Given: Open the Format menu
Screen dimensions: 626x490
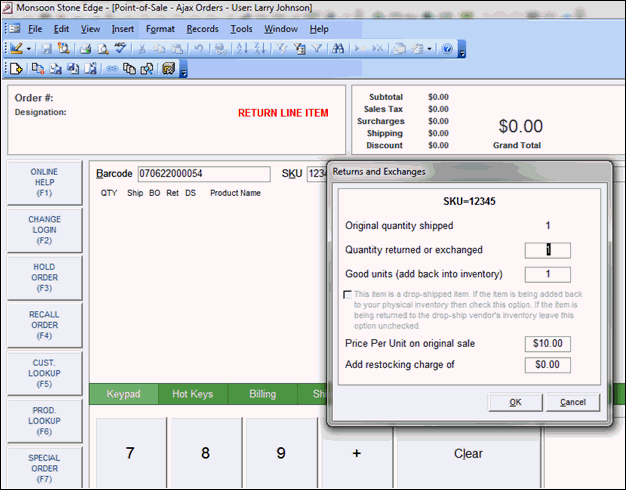Looking at the screenshot, I should click(160, 29).
